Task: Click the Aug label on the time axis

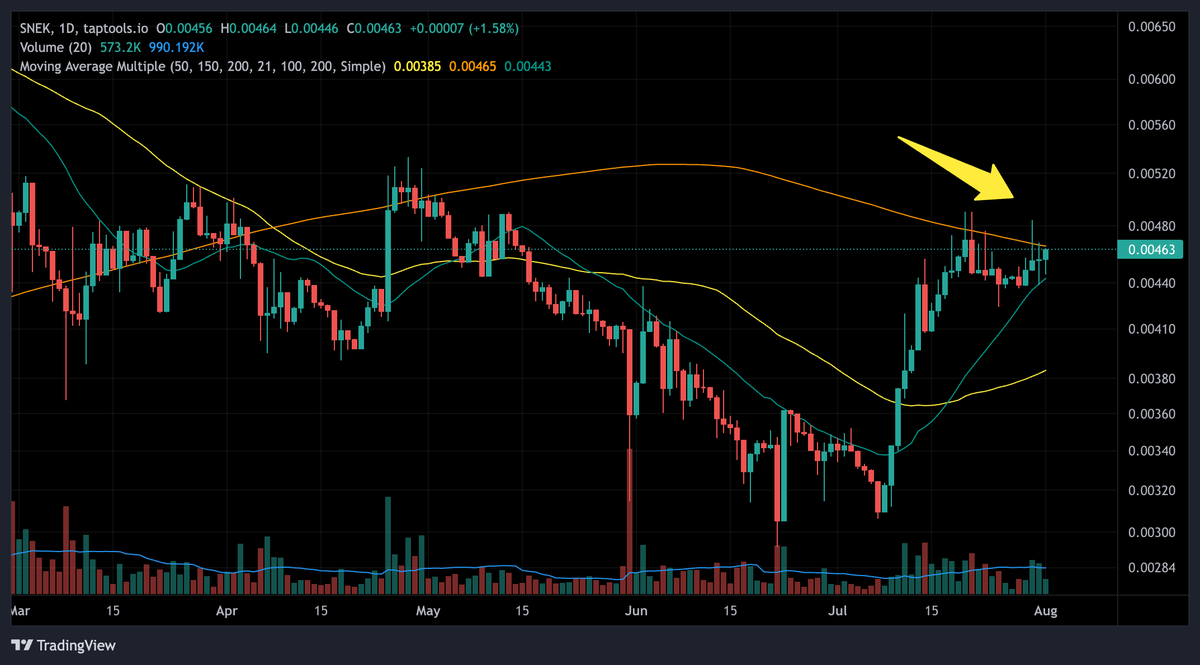Action: point(1045,609)
